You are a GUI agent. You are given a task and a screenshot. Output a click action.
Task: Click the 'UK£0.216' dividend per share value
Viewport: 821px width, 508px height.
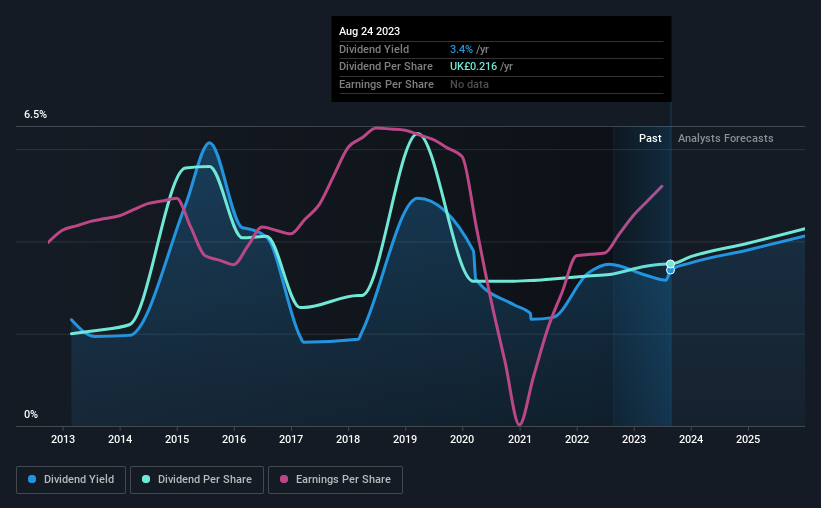[473, 67]
